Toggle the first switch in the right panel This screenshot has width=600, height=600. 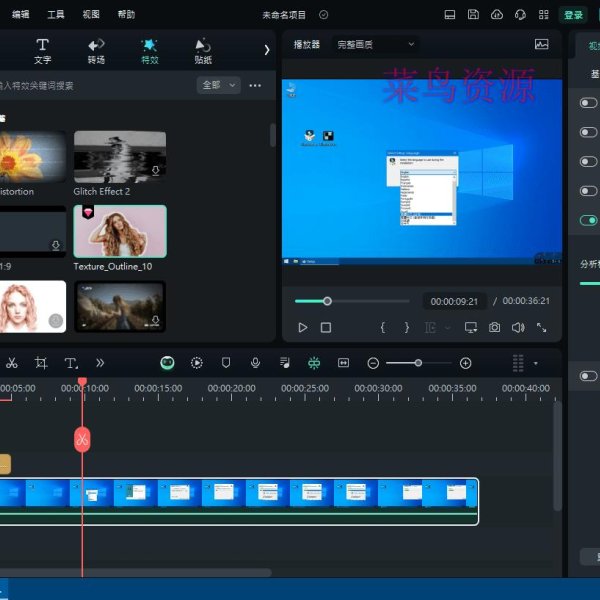tap(588, 103)
